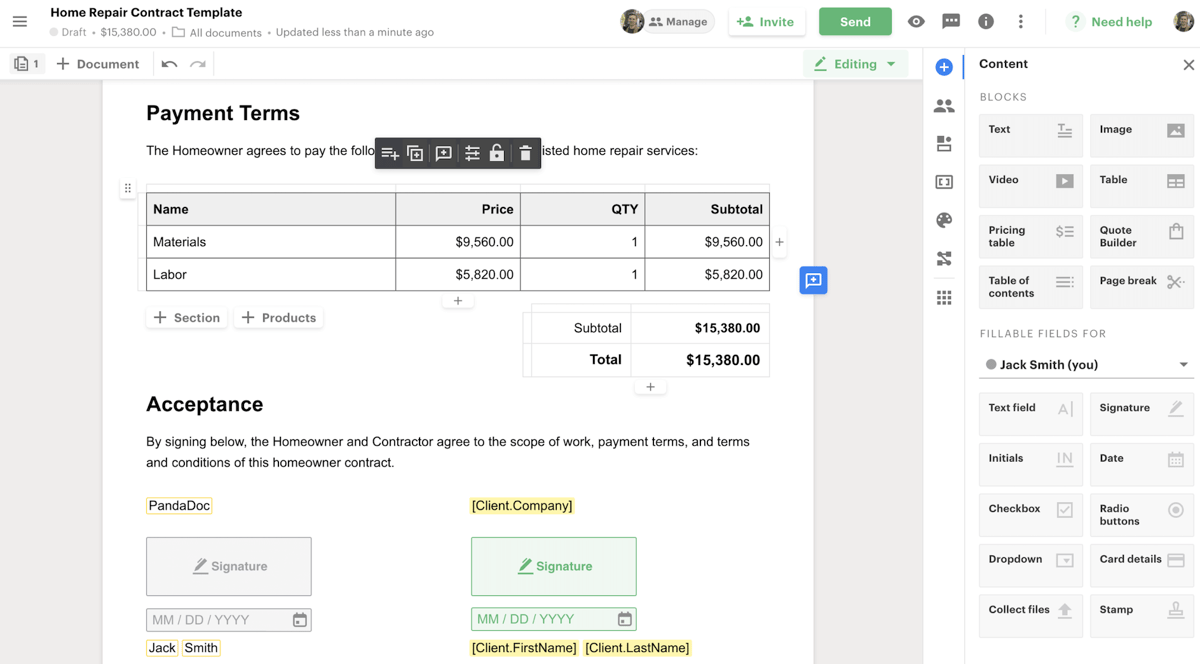Duplicate block via floating toolbar

pos(415,153)
